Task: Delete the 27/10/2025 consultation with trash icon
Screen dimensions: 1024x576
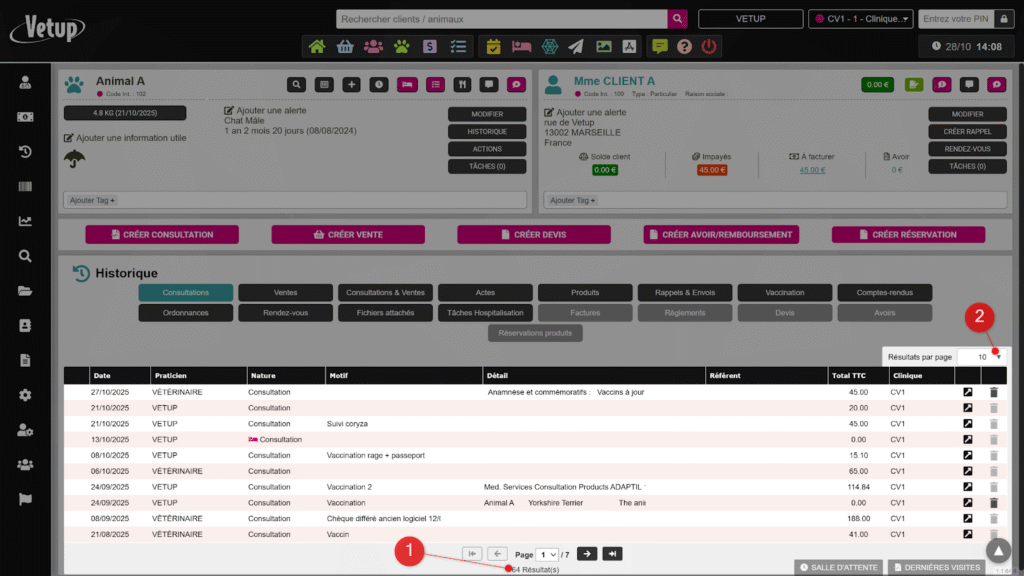Action: point(993,393)
